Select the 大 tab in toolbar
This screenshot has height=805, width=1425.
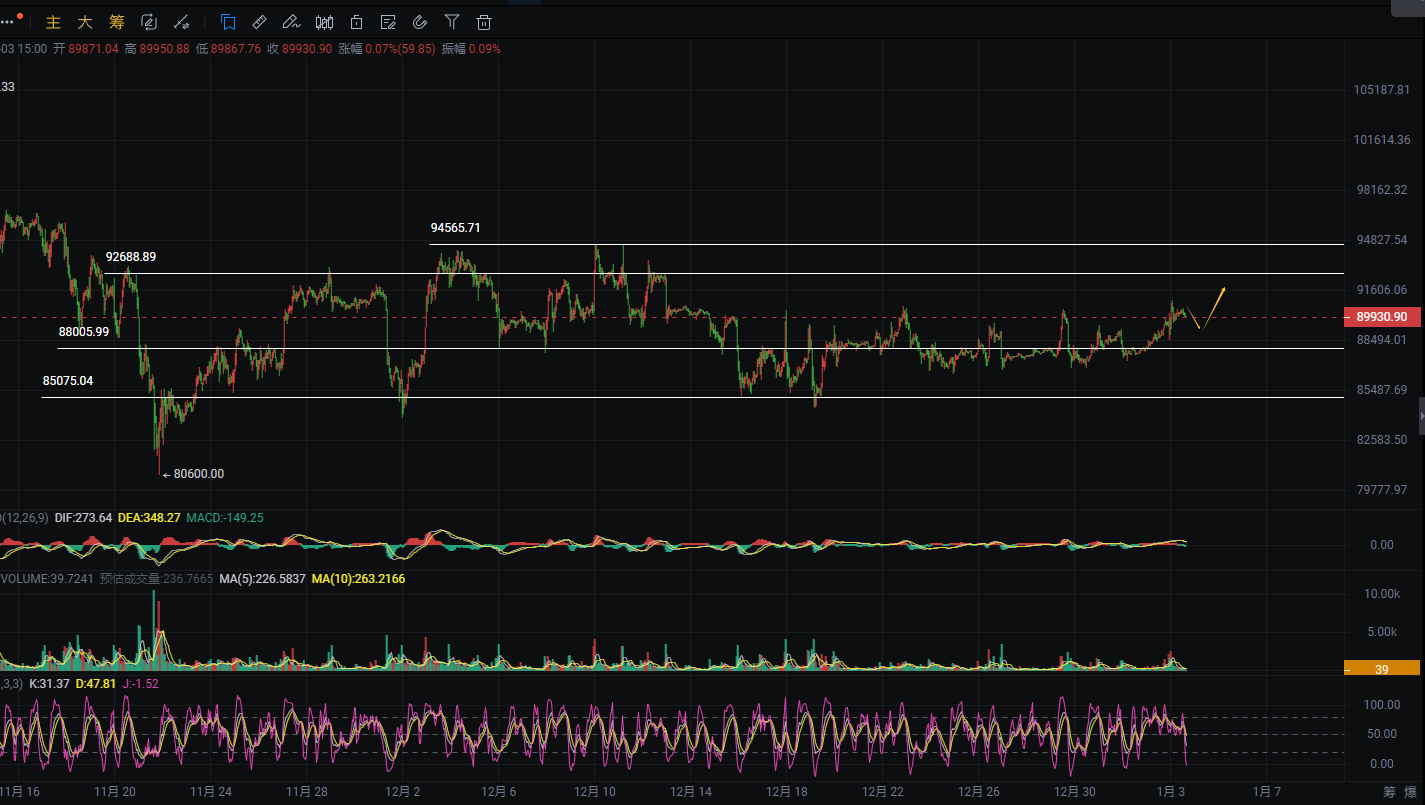(85, 22)
